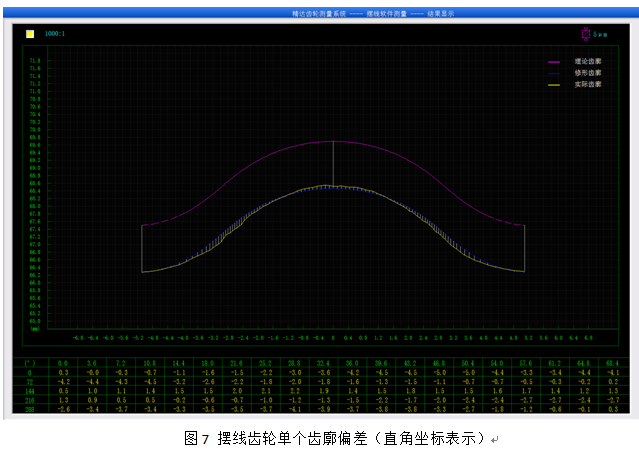Select the 288 row header in table

32,409
